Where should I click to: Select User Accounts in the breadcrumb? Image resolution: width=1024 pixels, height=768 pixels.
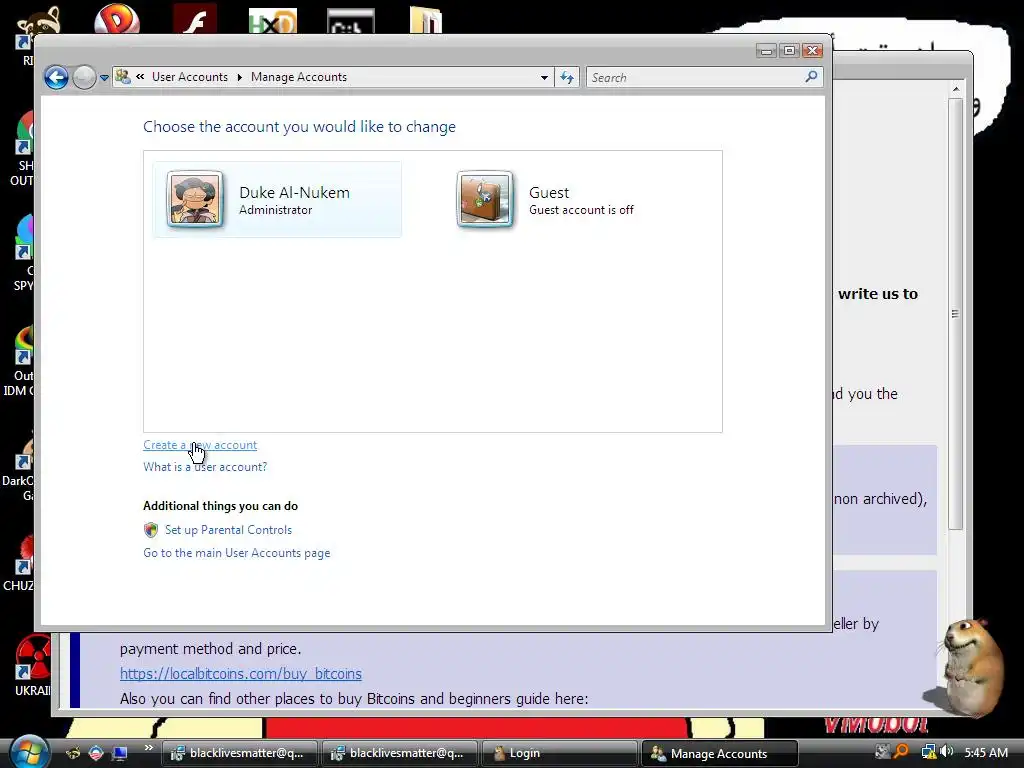[190, 77]
